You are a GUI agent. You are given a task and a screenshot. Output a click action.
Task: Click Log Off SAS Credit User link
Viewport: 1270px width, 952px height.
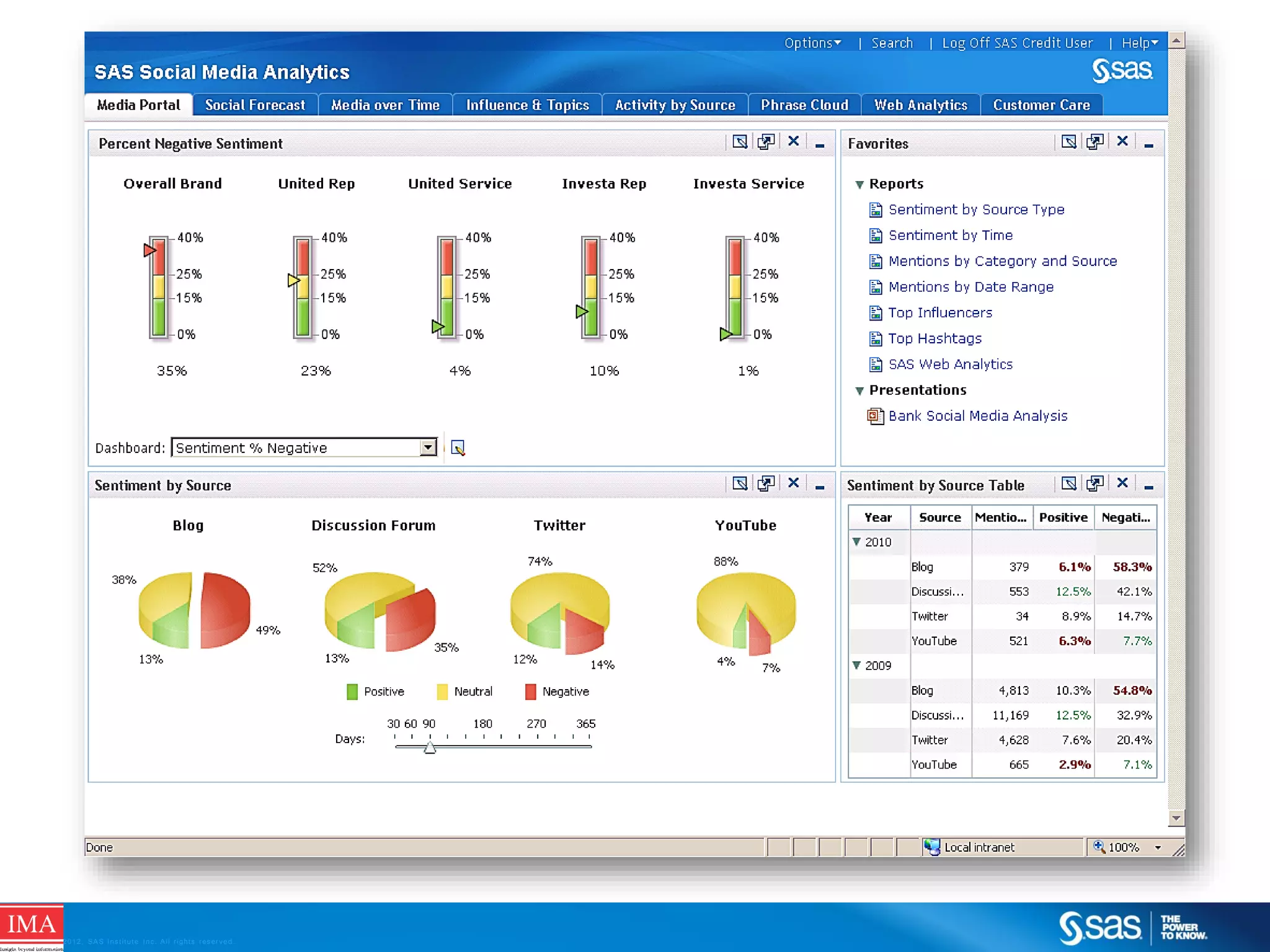[1017, 43]
